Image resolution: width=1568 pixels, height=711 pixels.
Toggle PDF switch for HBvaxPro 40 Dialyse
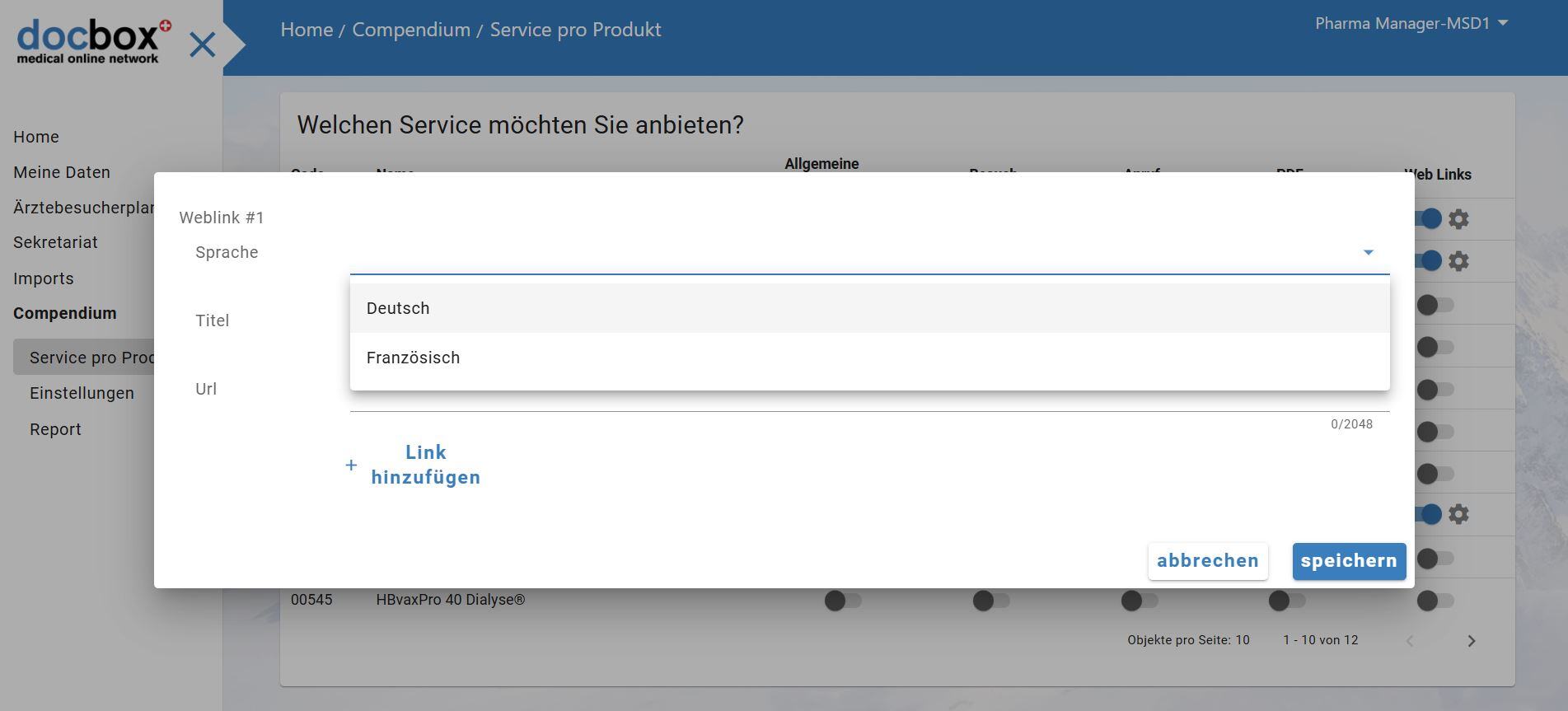[x=1286, y=601]
